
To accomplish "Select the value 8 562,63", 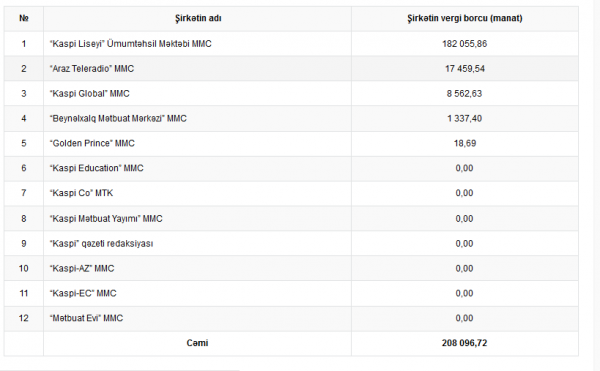I will click(x=464, y=94).
